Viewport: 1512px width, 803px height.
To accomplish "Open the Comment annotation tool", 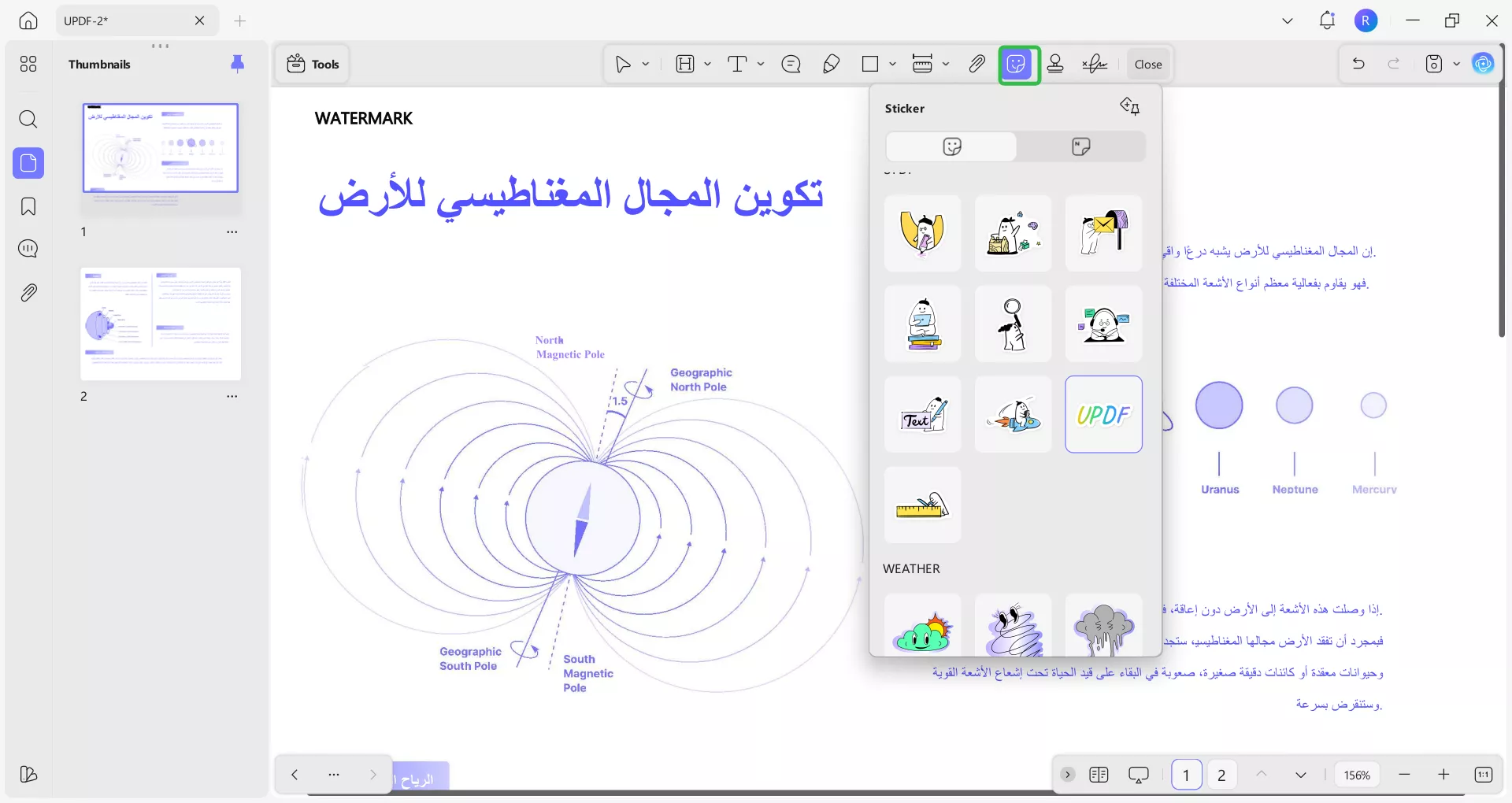I will coord(791,64).
